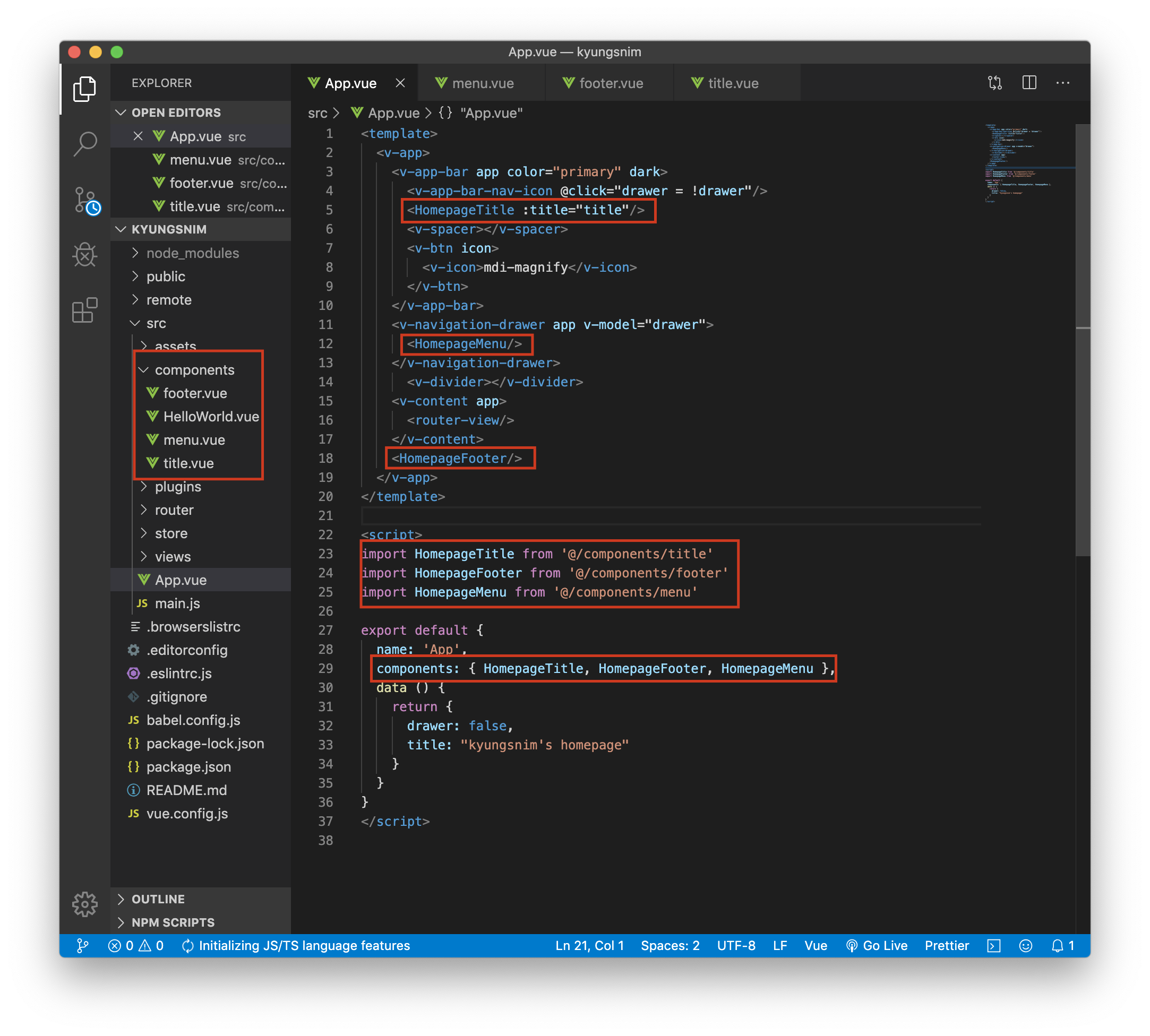Open the Extensions view
Viewport: 1150px width, 1036px height.
pyautogui.click(x=85, y=310)
